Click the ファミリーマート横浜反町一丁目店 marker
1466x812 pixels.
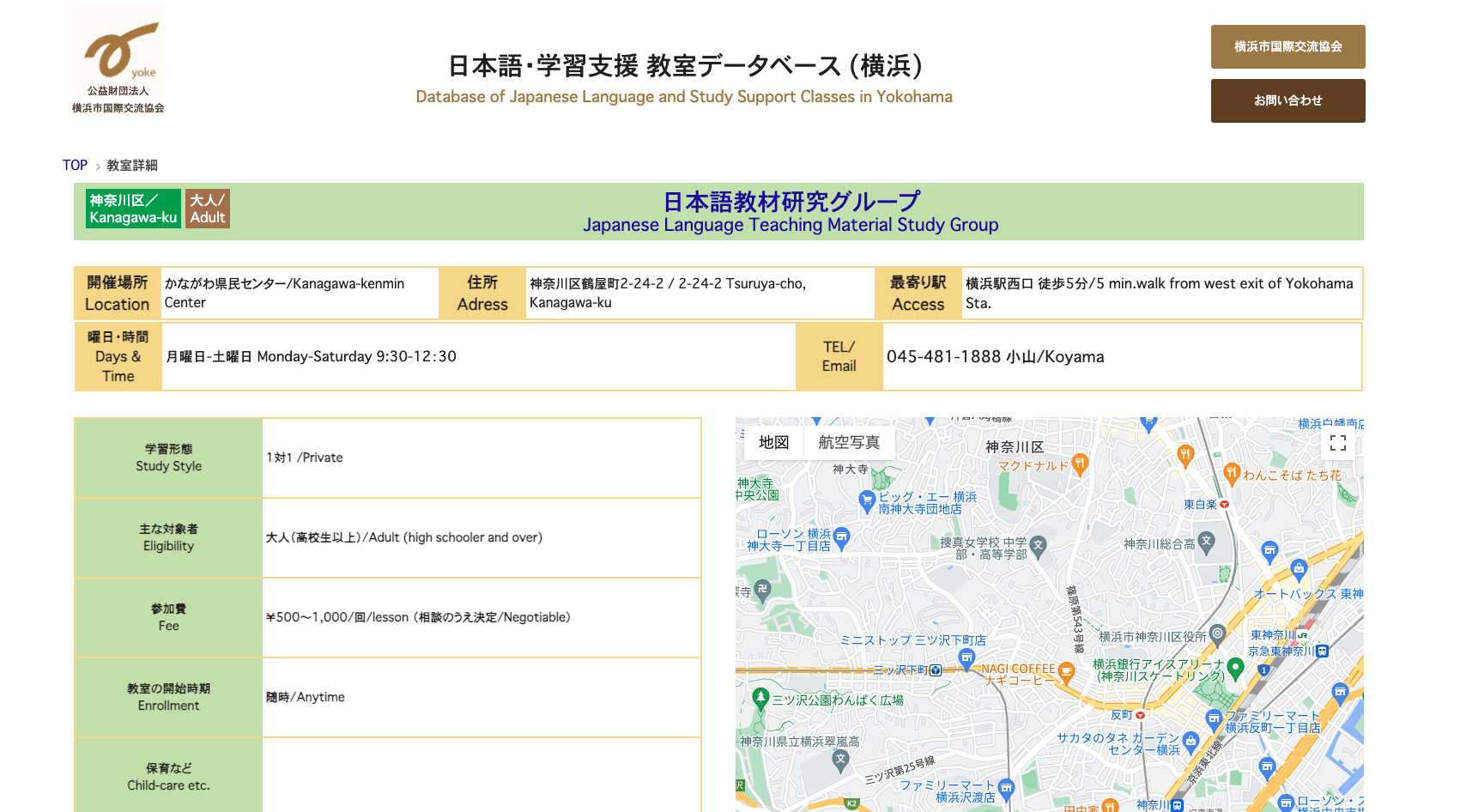(x=1214, y=718)
